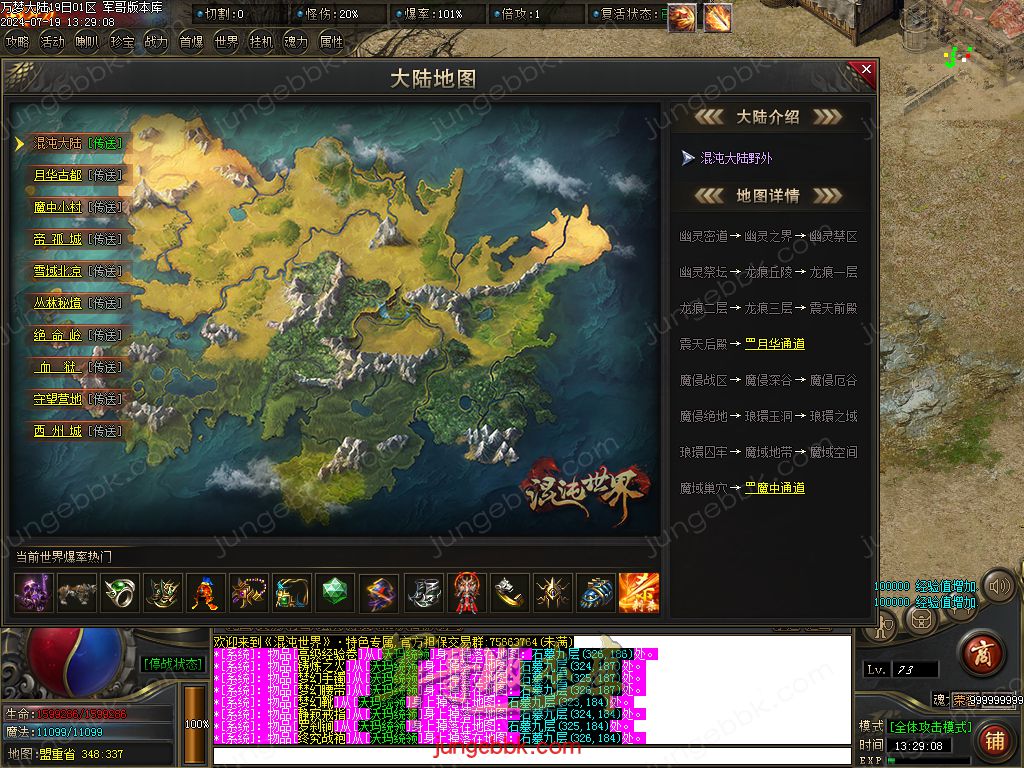Open the 世界 menu button
Viewport: 1024px width, 768px height.
click(x=226, y=42)
